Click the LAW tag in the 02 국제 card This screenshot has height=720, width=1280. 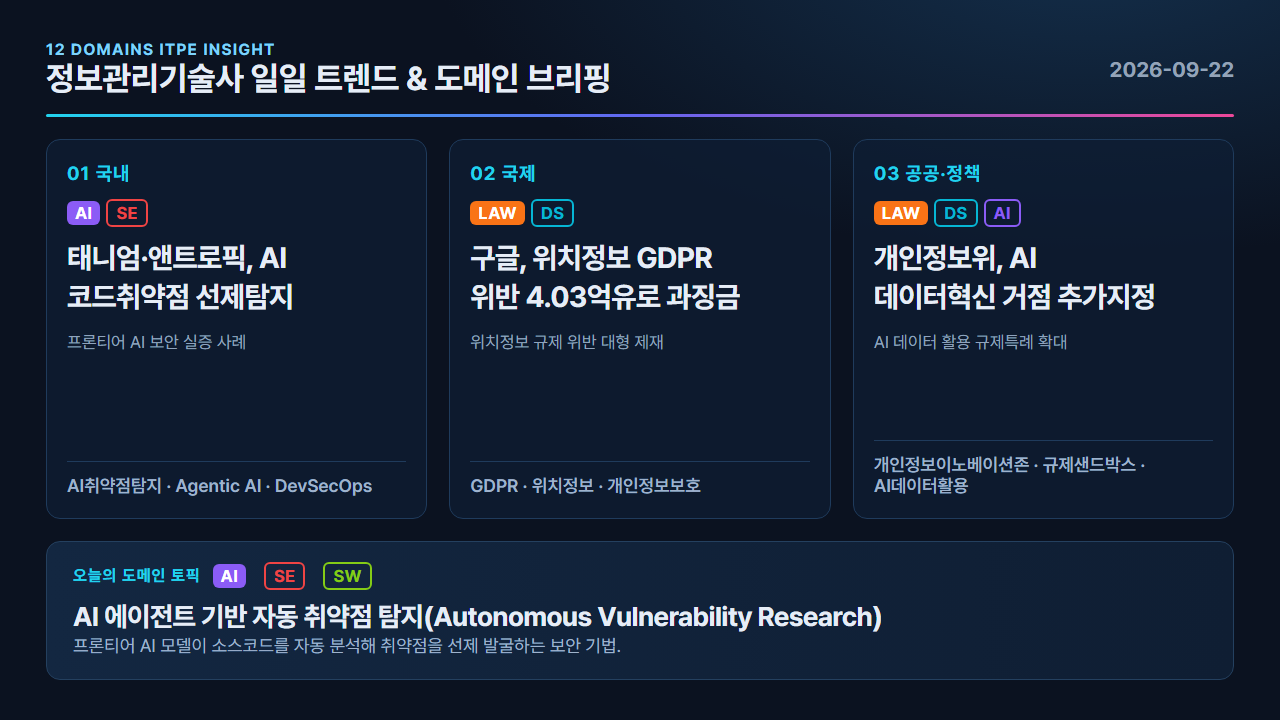tap(497, 213)
